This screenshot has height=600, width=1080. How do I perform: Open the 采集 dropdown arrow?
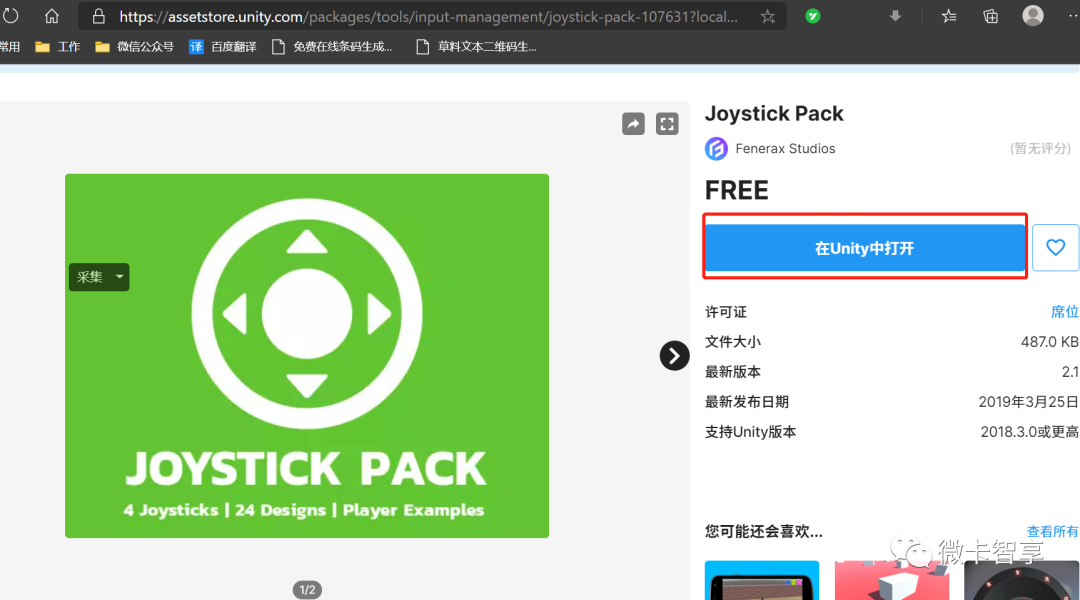click(119, 277)
